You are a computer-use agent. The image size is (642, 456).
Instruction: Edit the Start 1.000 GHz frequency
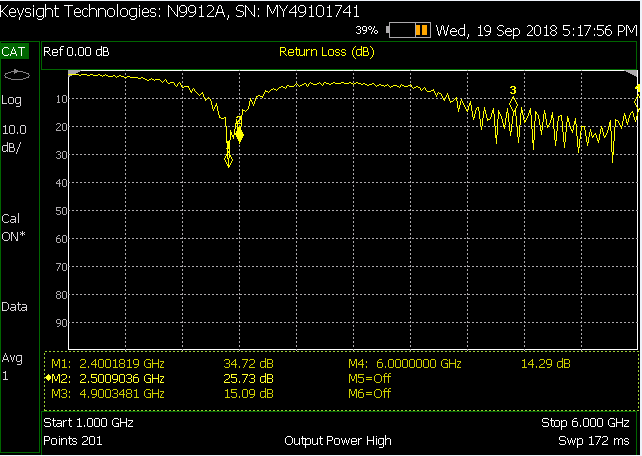[91, 423]
